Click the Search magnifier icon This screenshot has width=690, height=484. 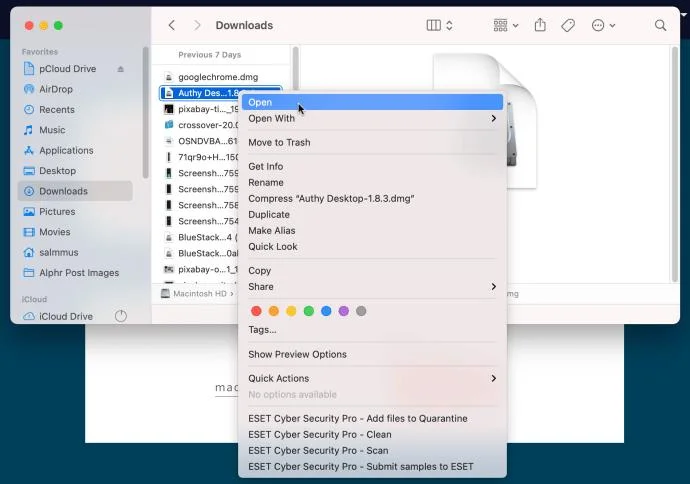660,26
